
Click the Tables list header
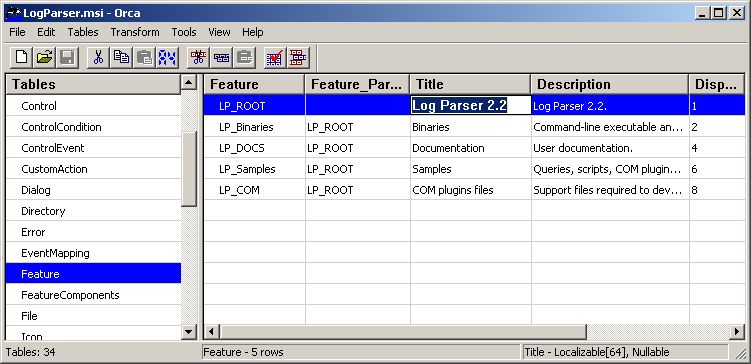pos(93,84)
